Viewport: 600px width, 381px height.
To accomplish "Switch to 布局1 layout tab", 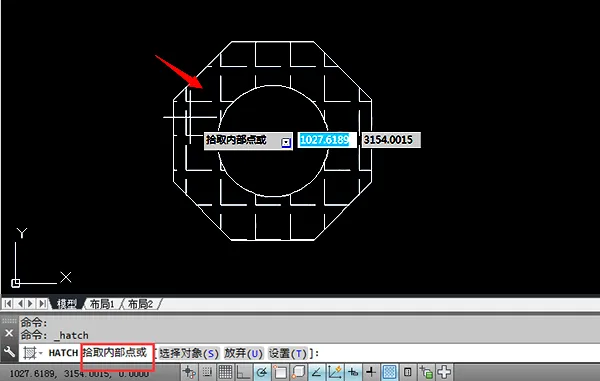I will point(102,304).
